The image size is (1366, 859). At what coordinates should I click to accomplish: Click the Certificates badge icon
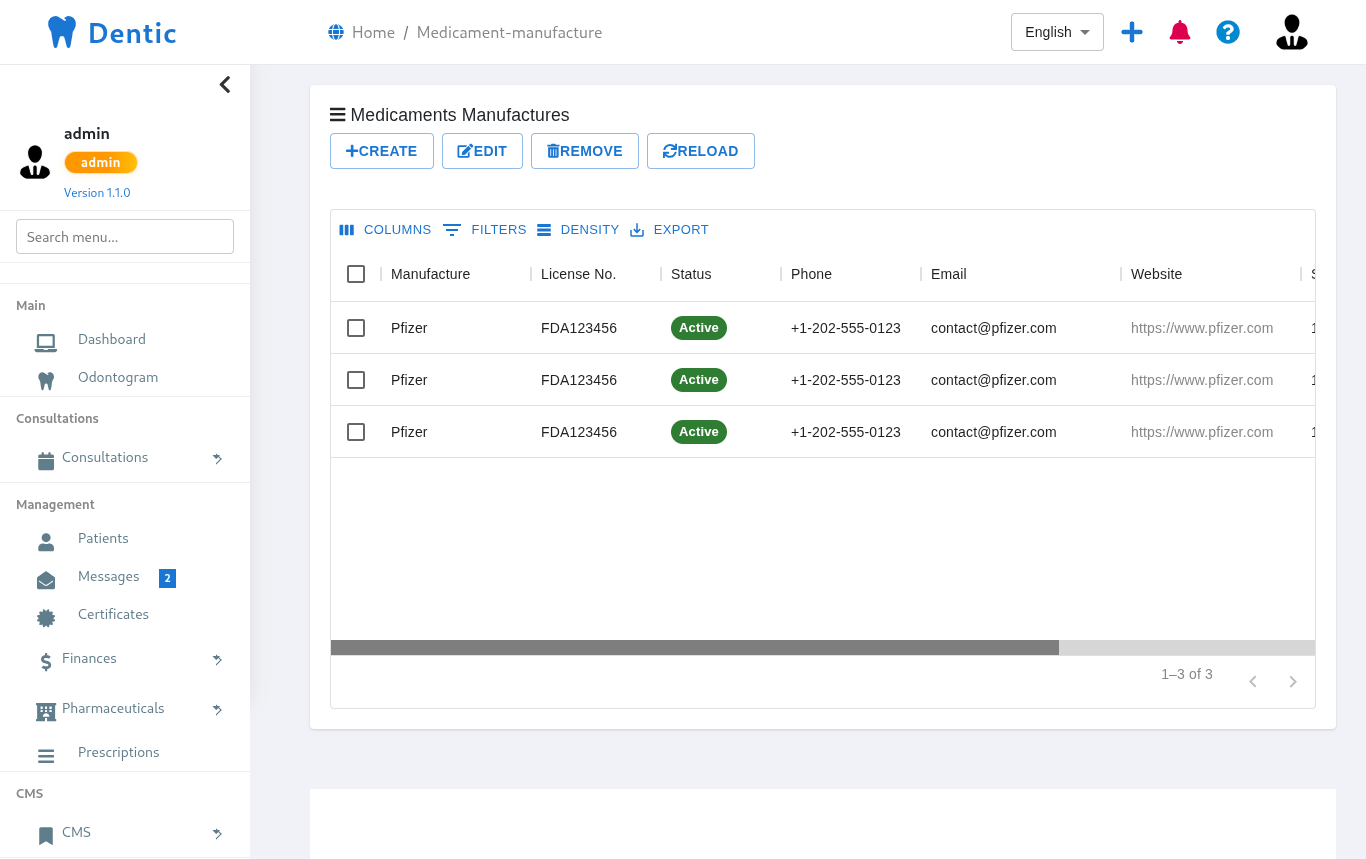[x=46, y=617]
